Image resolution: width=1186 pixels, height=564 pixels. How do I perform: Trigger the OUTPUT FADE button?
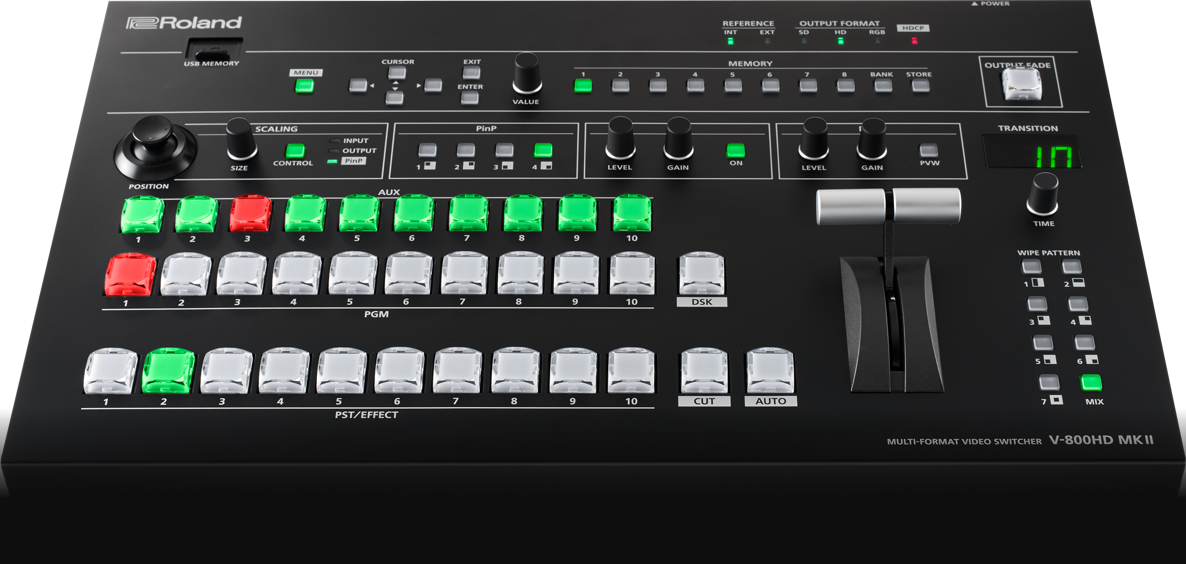tap(1022, 84)
